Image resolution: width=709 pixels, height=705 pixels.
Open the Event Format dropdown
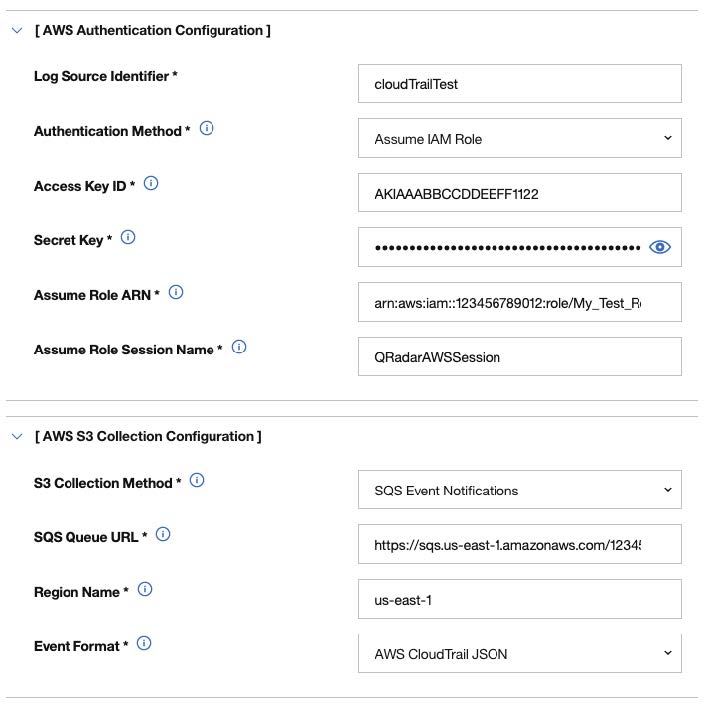point(520,654)
